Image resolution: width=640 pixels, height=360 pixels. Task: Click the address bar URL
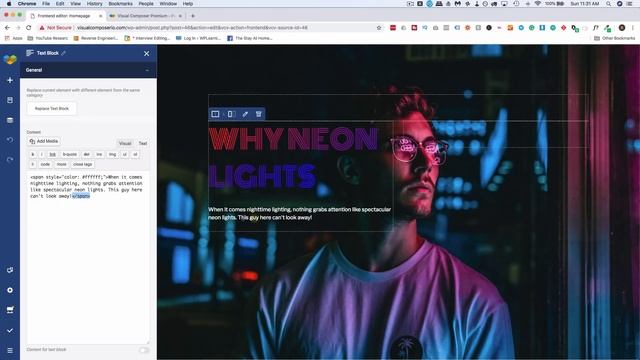[192, 28]
